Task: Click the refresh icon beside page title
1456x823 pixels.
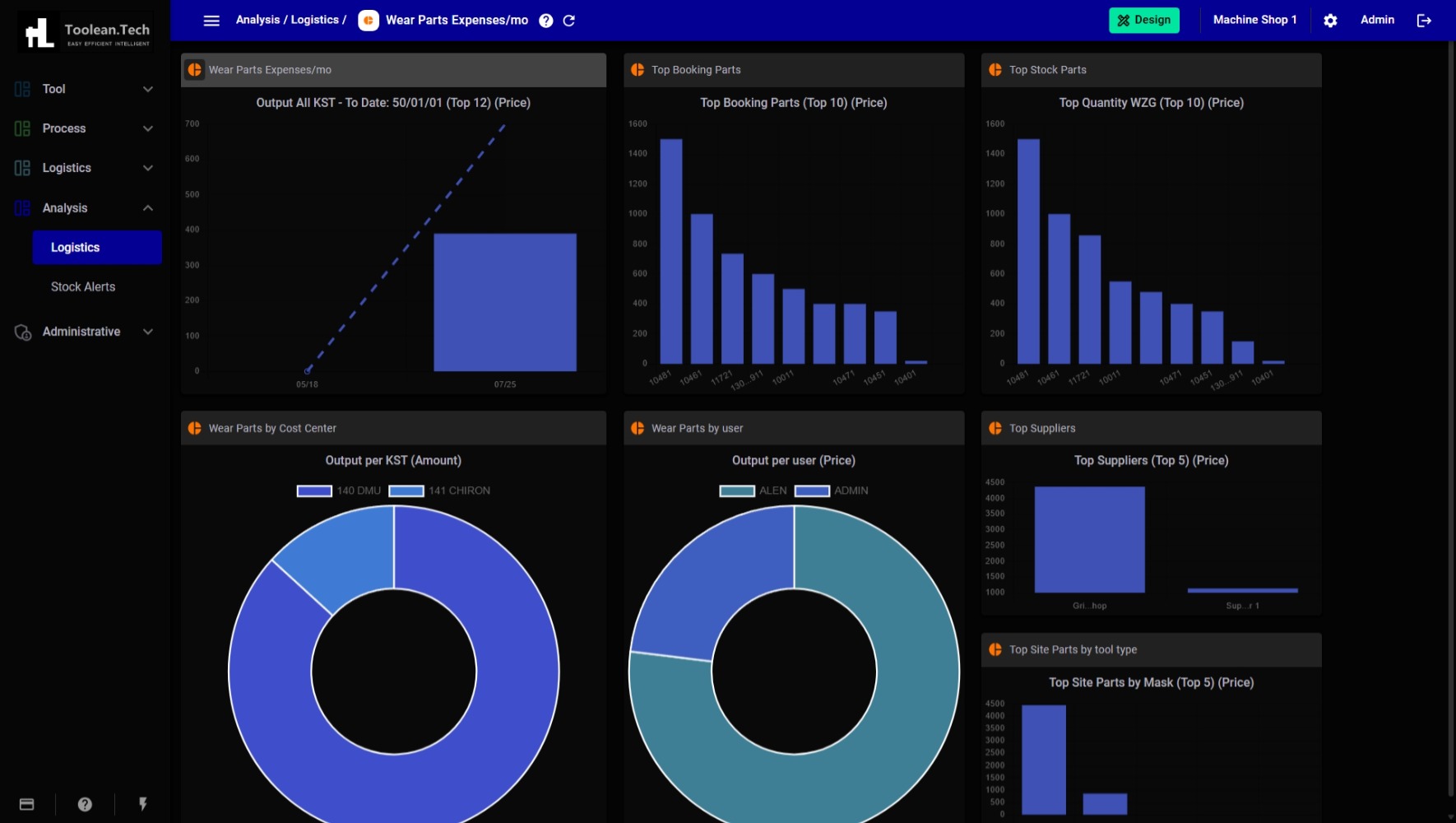Action: click(x=569, y=21)
